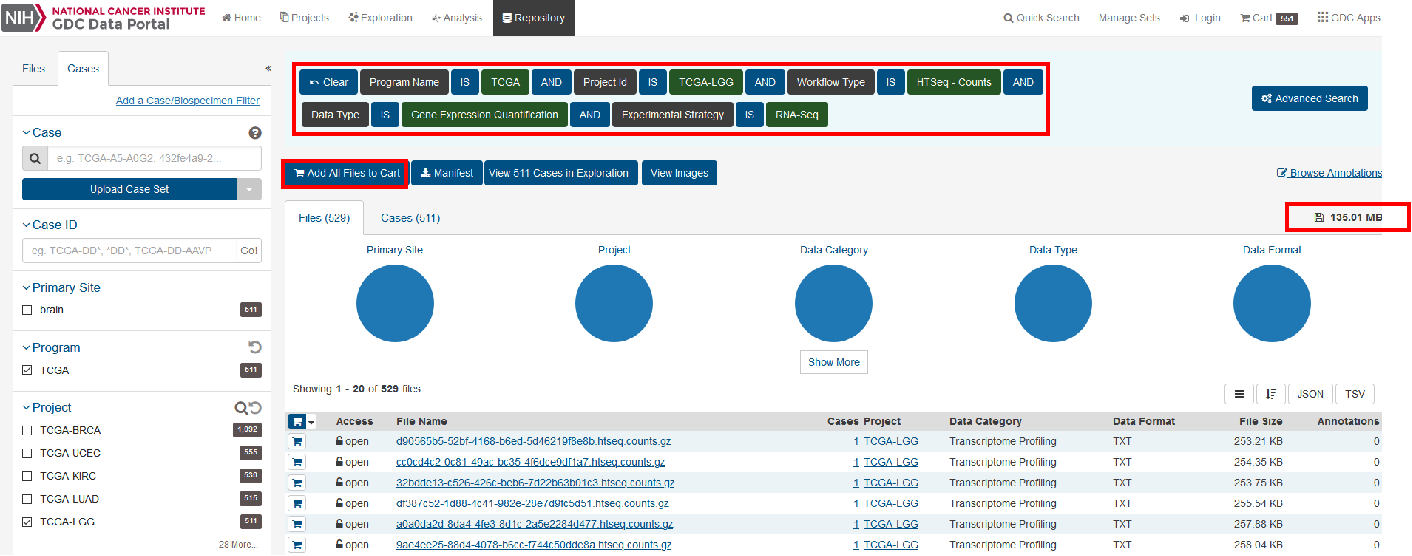Check the TCGA-BRCA project checkbox
This screenshot has width=1412, height=556.
(x=27, y=430)
